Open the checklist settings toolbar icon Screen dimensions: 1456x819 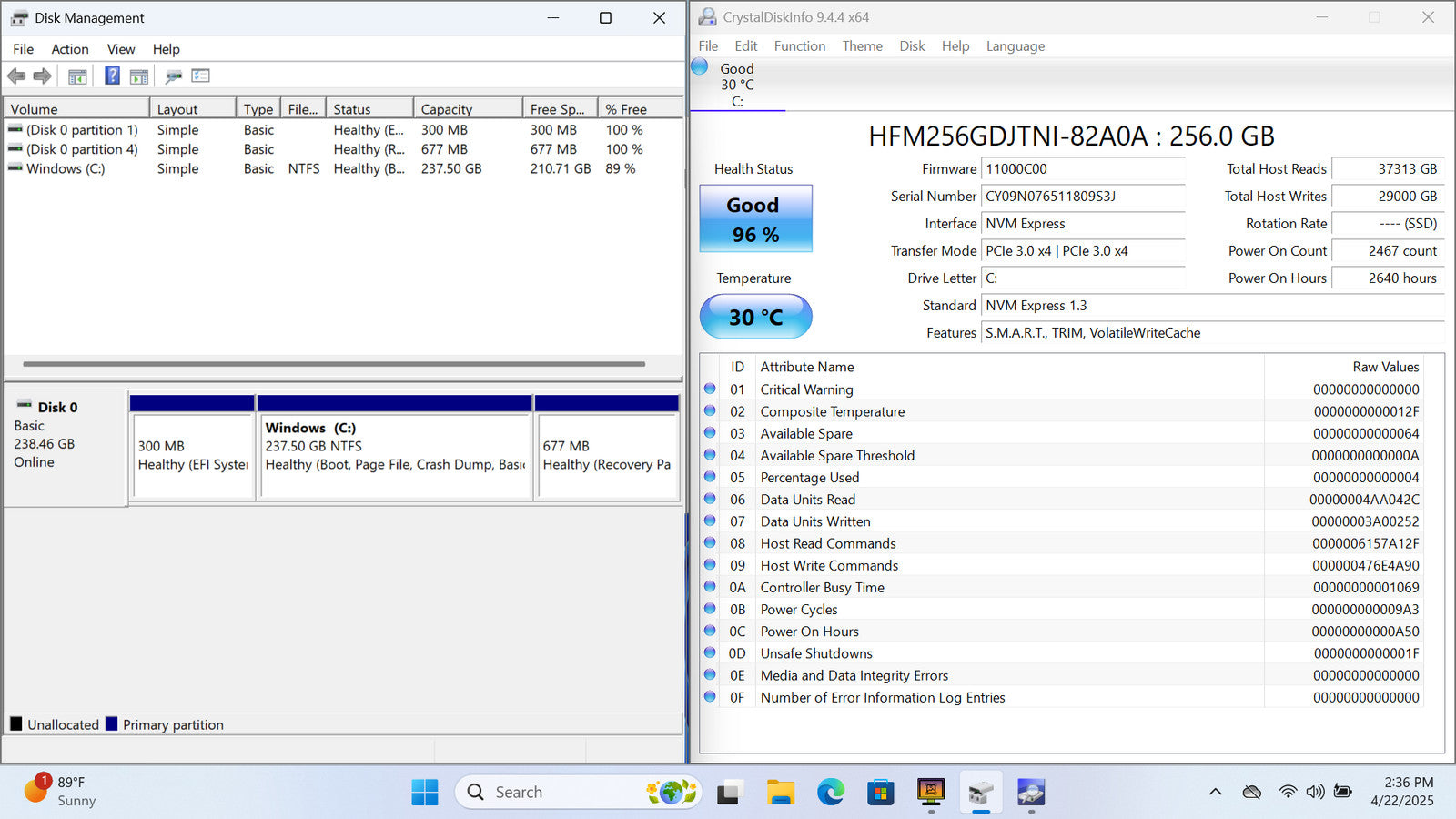tap(201, 76)
